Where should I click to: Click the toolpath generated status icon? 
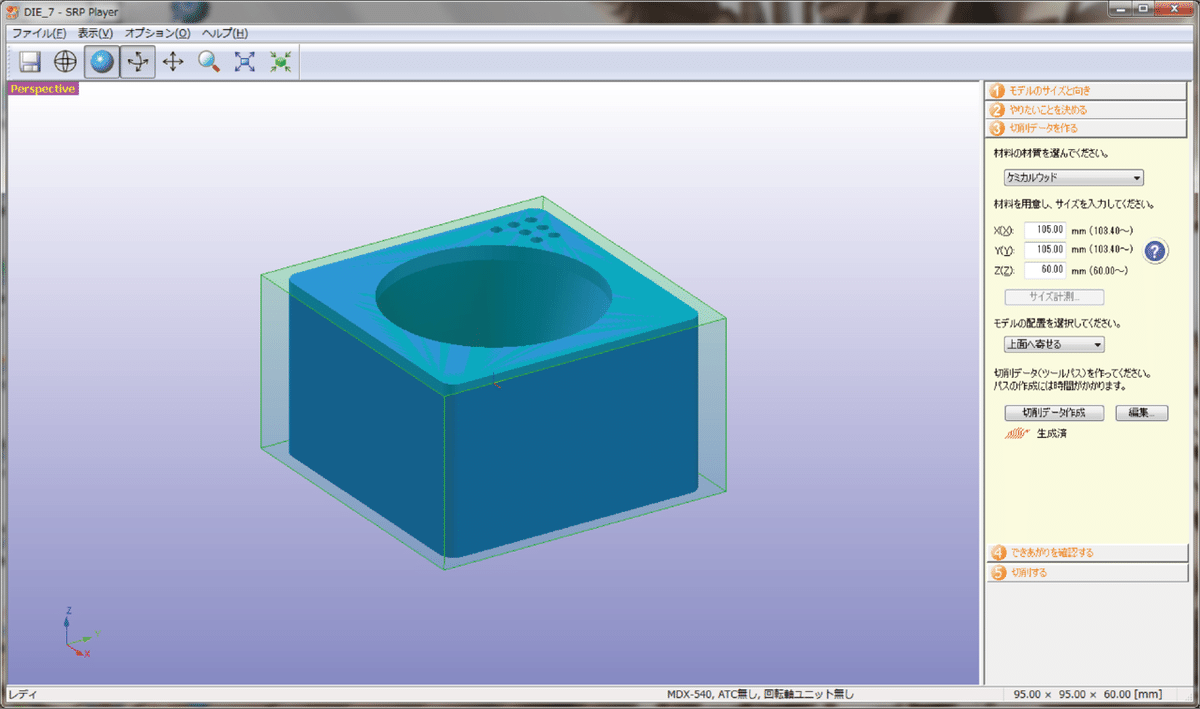1016,434
